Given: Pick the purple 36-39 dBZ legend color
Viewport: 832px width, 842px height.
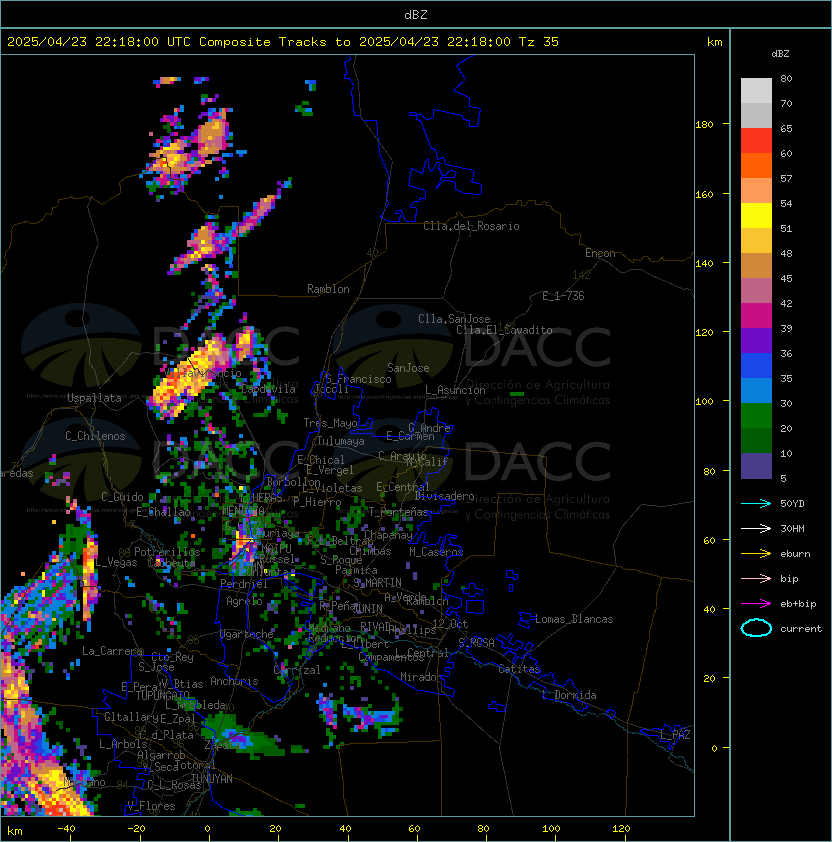Looking at the screenshot, I should click(756, 340).
